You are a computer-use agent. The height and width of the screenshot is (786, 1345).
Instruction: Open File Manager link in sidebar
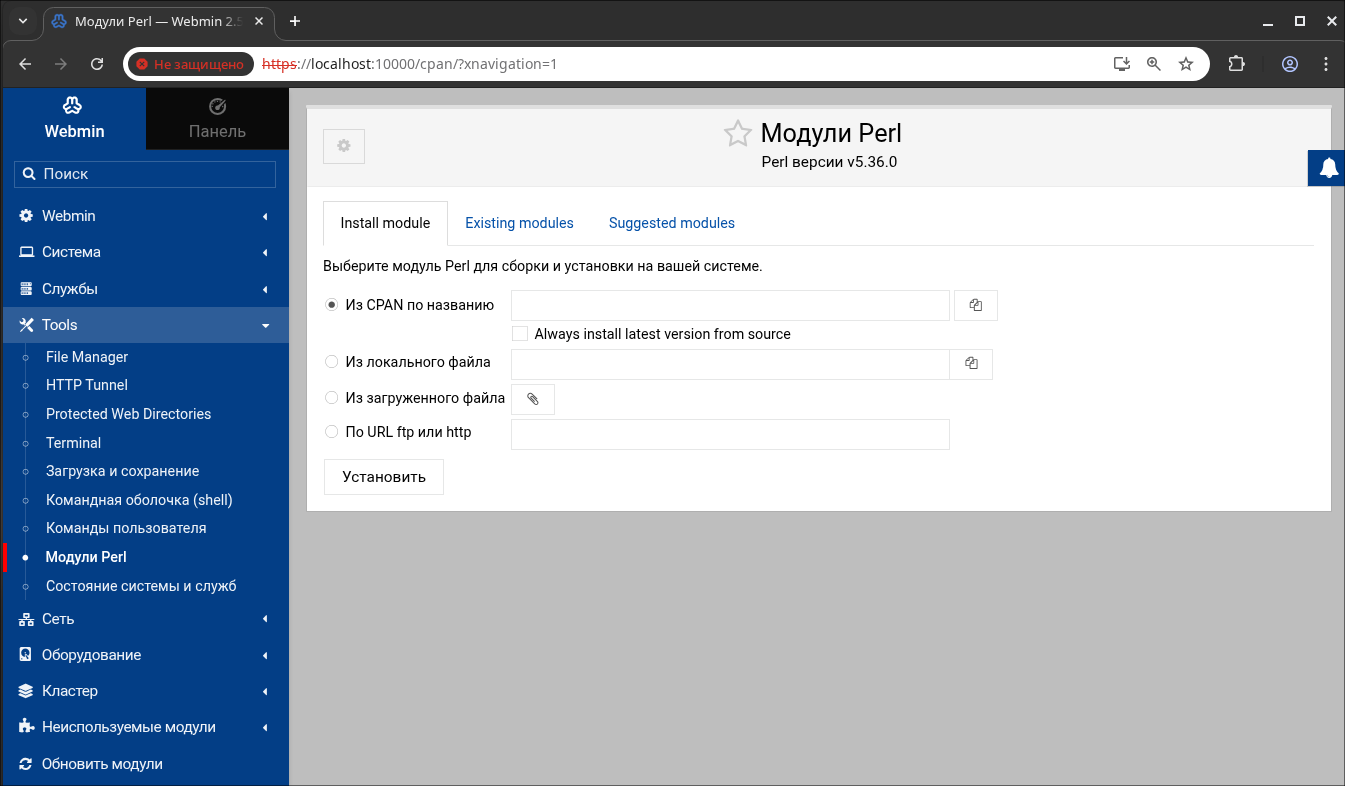87,357
